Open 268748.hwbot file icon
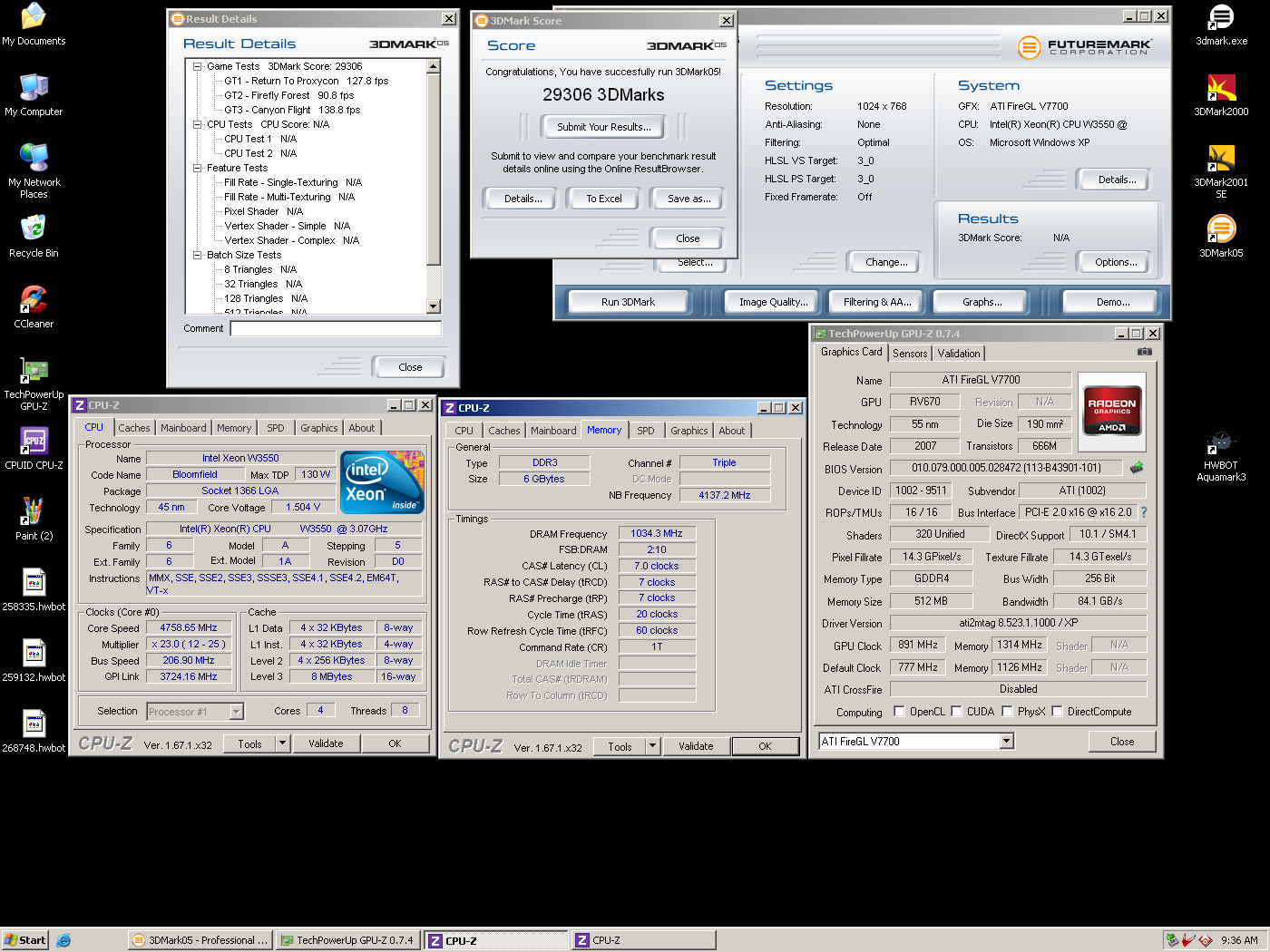1270x952 pixels. pyautogui.click(x=34, y=732)
